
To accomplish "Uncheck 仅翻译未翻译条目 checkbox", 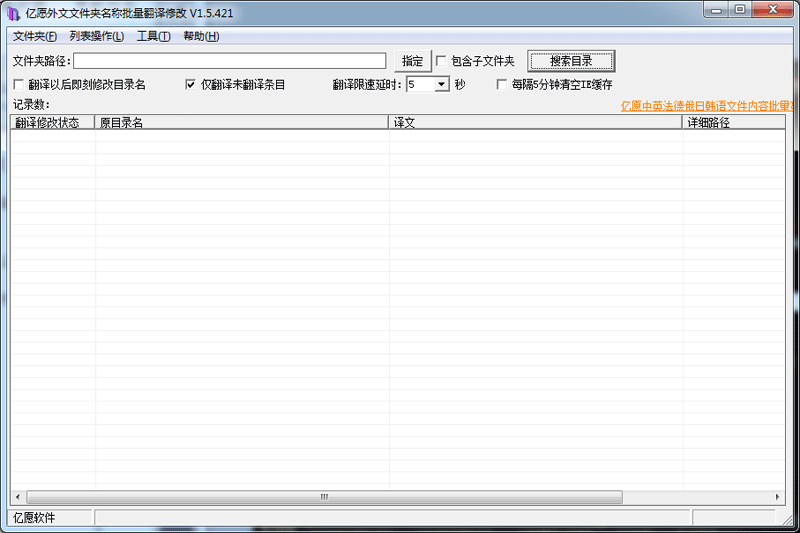I will click(191, 85).
